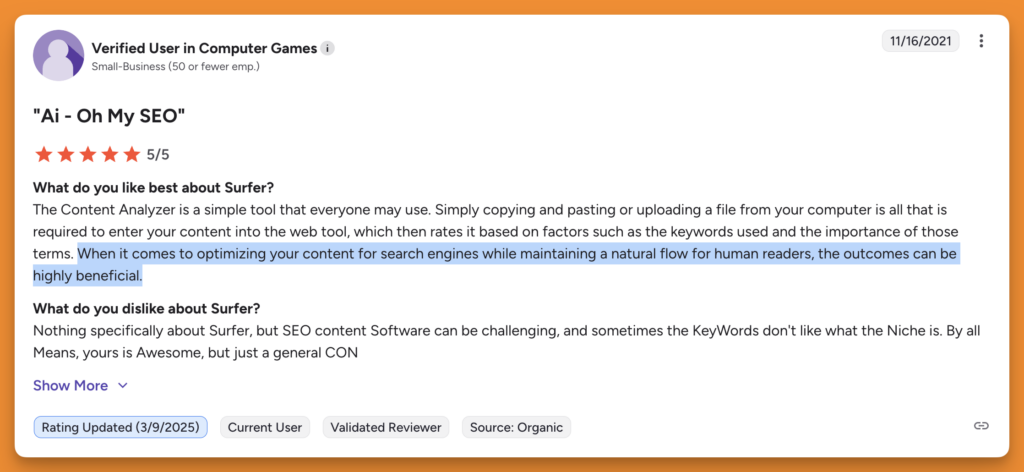Click the "What do you like best" heading
This screenshot has width=1024, height=472.
[x=154, y=188]
